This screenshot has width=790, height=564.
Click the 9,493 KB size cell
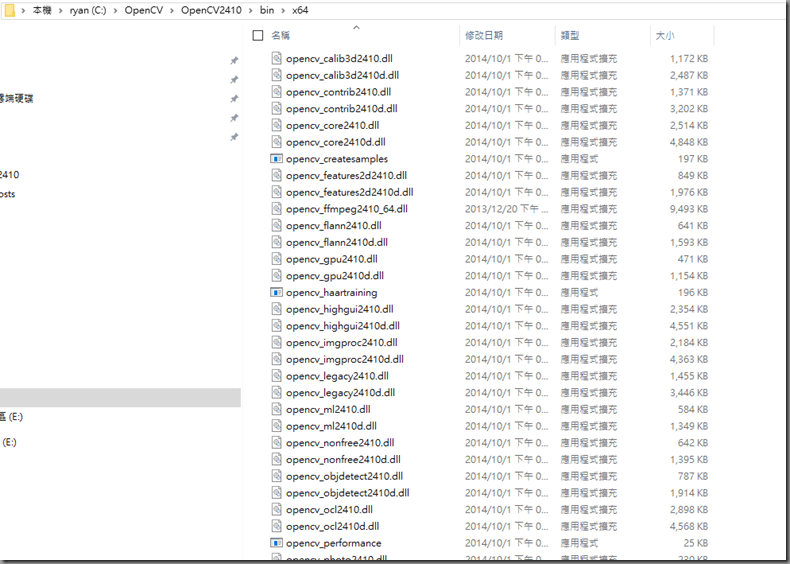tap(689, 209)
